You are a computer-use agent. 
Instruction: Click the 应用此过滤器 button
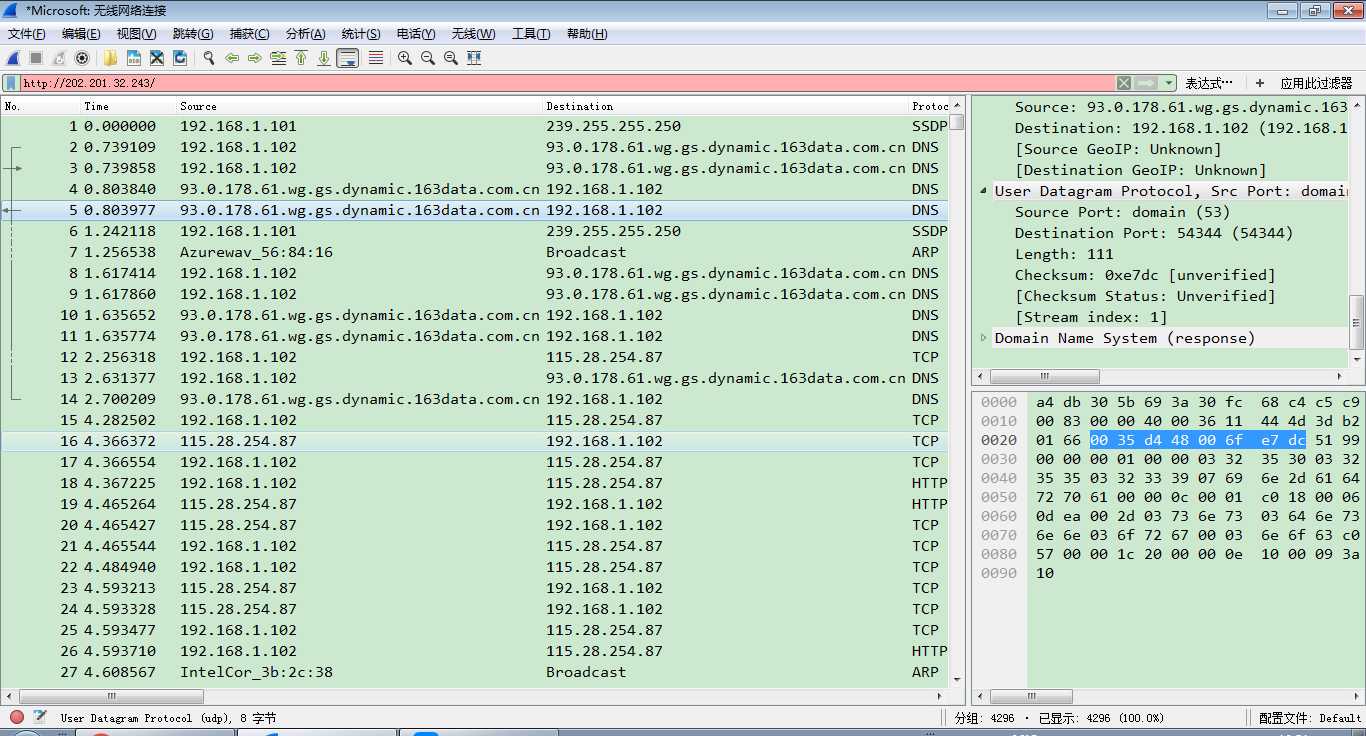(x=1316, y=83)
